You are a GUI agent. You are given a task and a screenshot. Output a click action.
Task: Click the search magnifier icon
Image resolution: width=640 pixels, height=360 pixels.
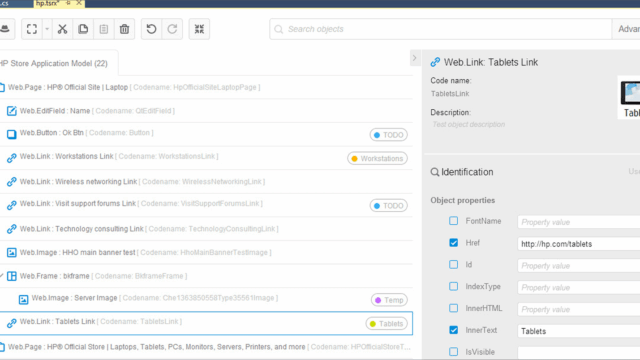click(x=279, y=29)
